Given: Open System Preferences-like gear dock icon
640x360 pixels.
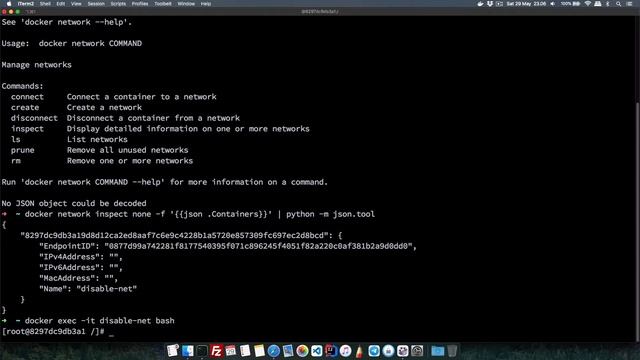Looking at the screenshot, I should click(417, 351).
